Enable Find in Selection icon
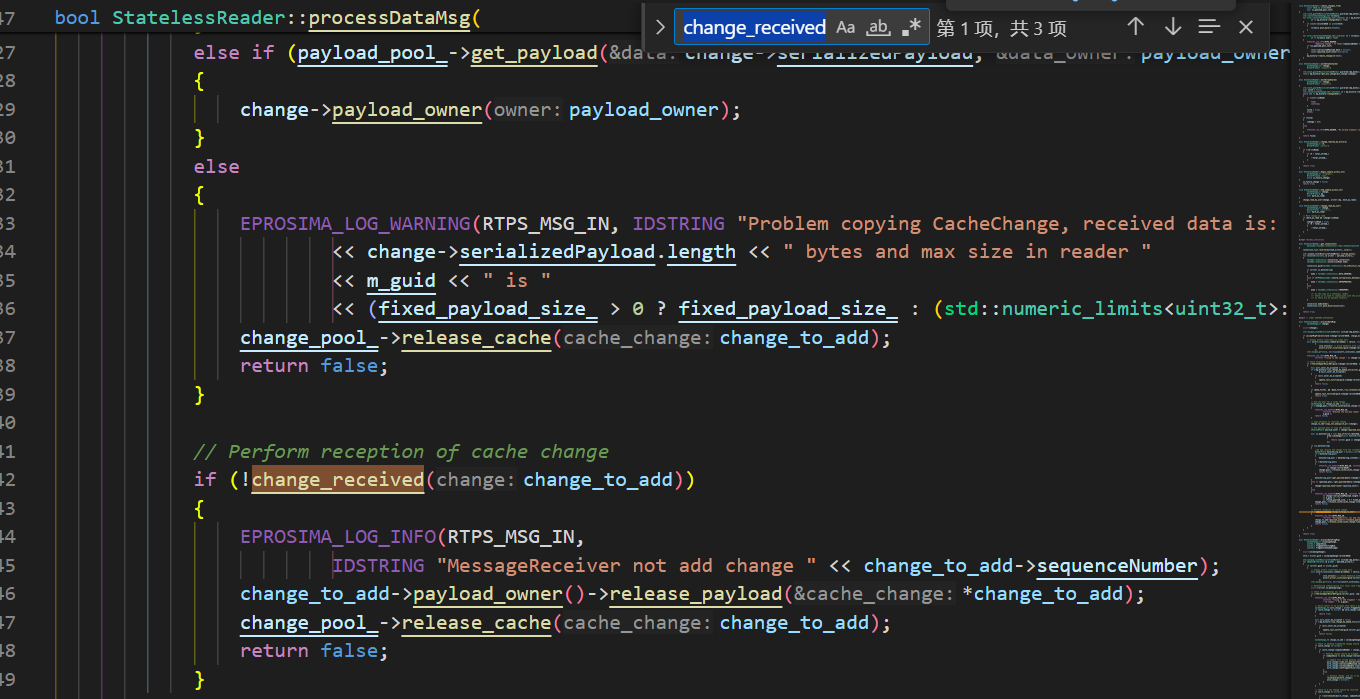 (1209, 27)
